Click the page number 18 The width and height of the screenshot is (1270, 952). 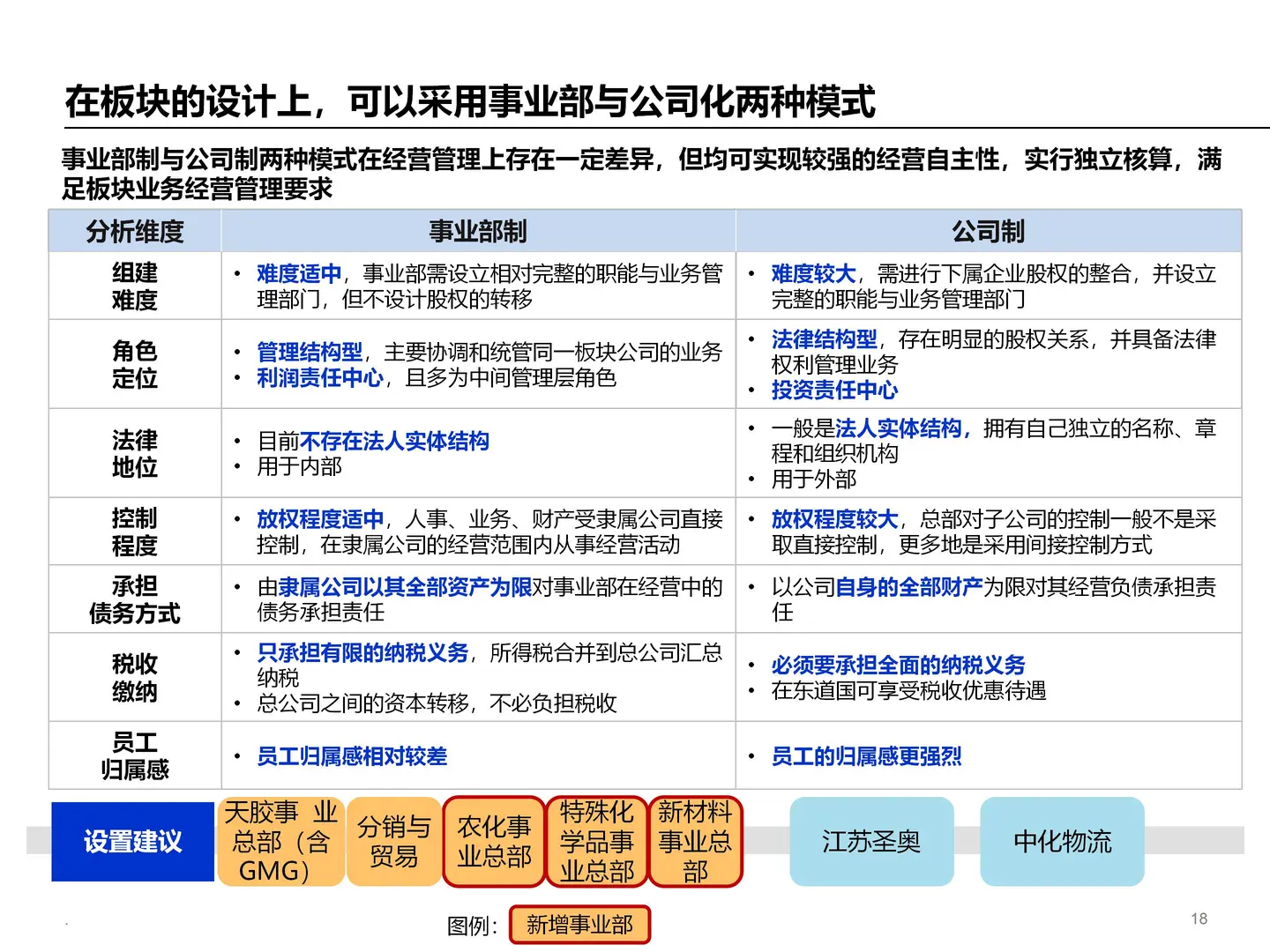(1199, 918)
